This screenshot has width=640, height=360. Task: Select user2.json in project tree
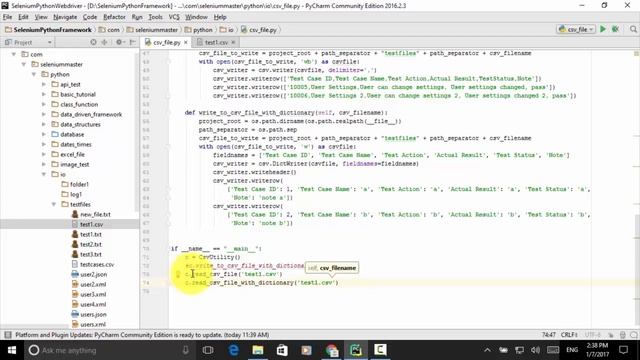click(94, 274)
